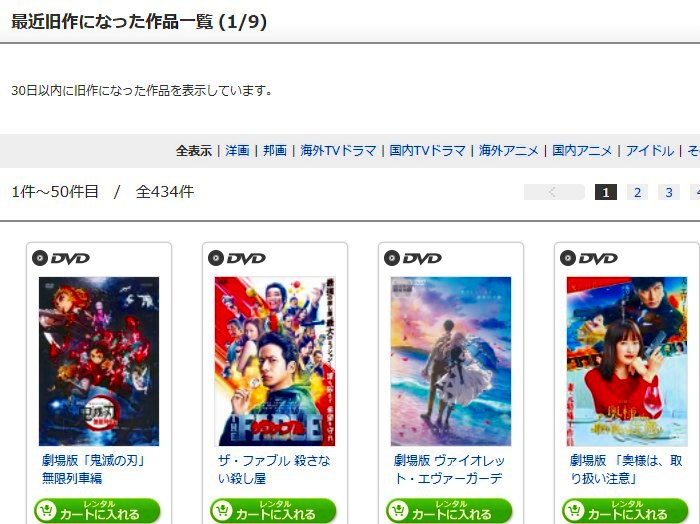Add 鬼滅の刃 無限列車編 to the rental cart
Viewport: 700px width, 524px height.
97,511
